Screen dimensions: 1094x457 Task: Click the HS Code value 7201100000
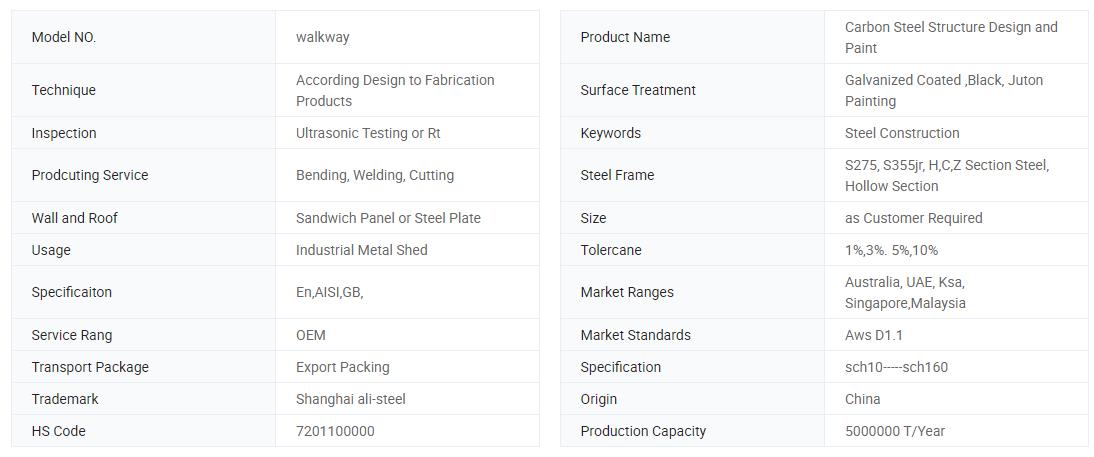tap(335, 432)
